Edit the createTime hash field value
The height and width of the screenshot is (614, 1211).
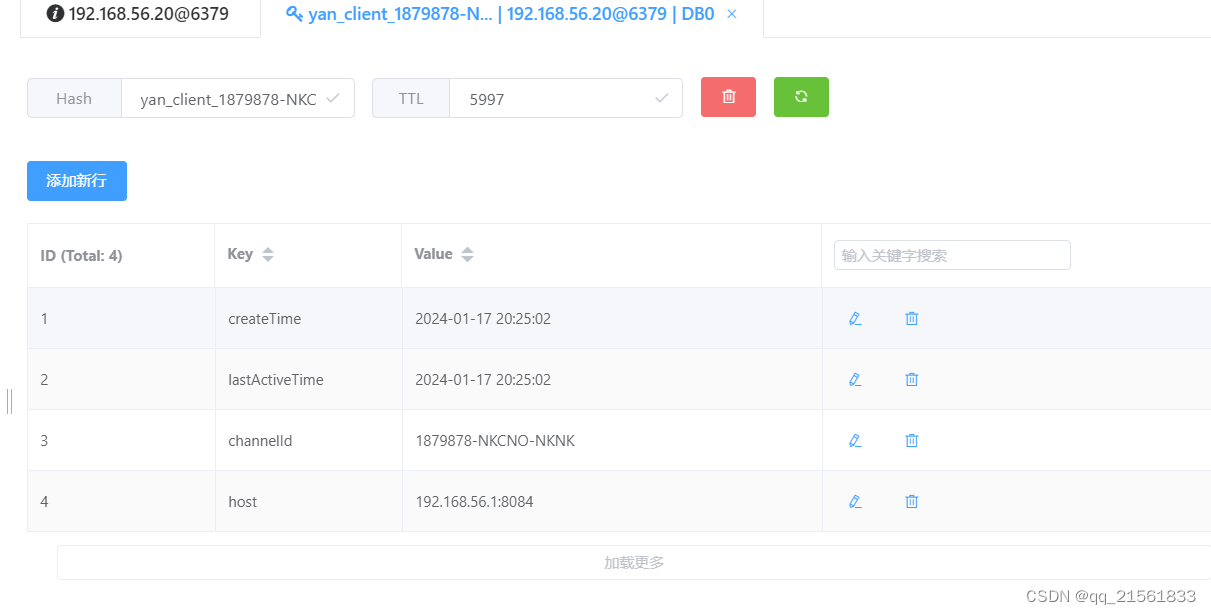click(855, 318)
